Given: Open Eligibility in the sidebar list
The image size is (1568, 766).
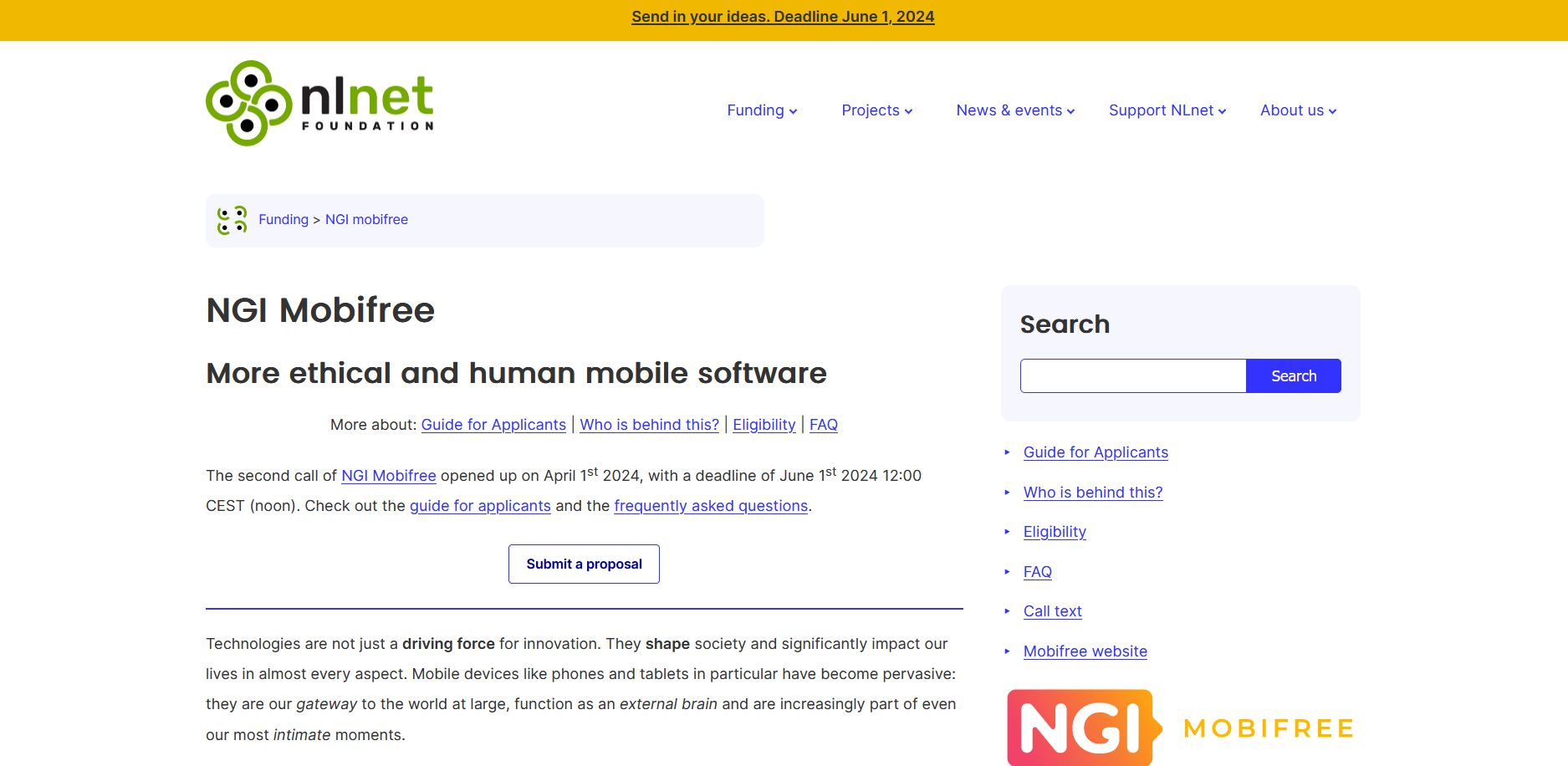Looking at the screenshot, I should [1055, 532].
